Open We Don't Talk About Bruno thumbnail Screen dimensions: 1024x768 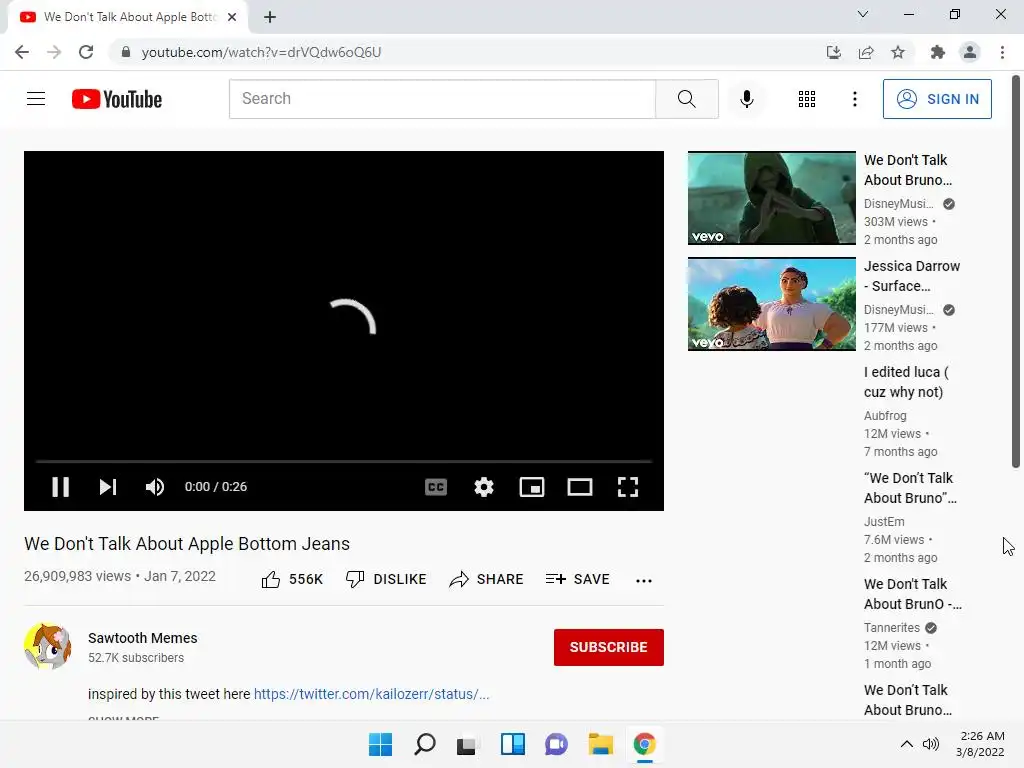click(x=771, y=198)
